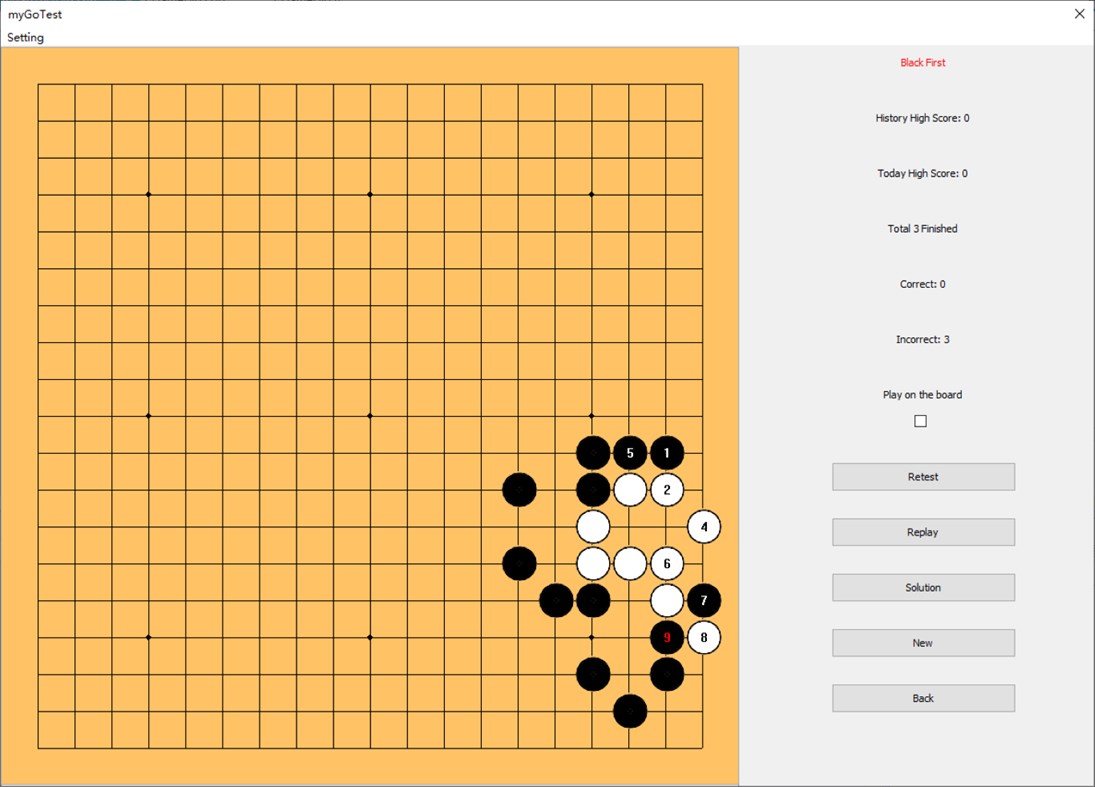
Task: Close the myGoTest window
Action: coord(1078,13)
